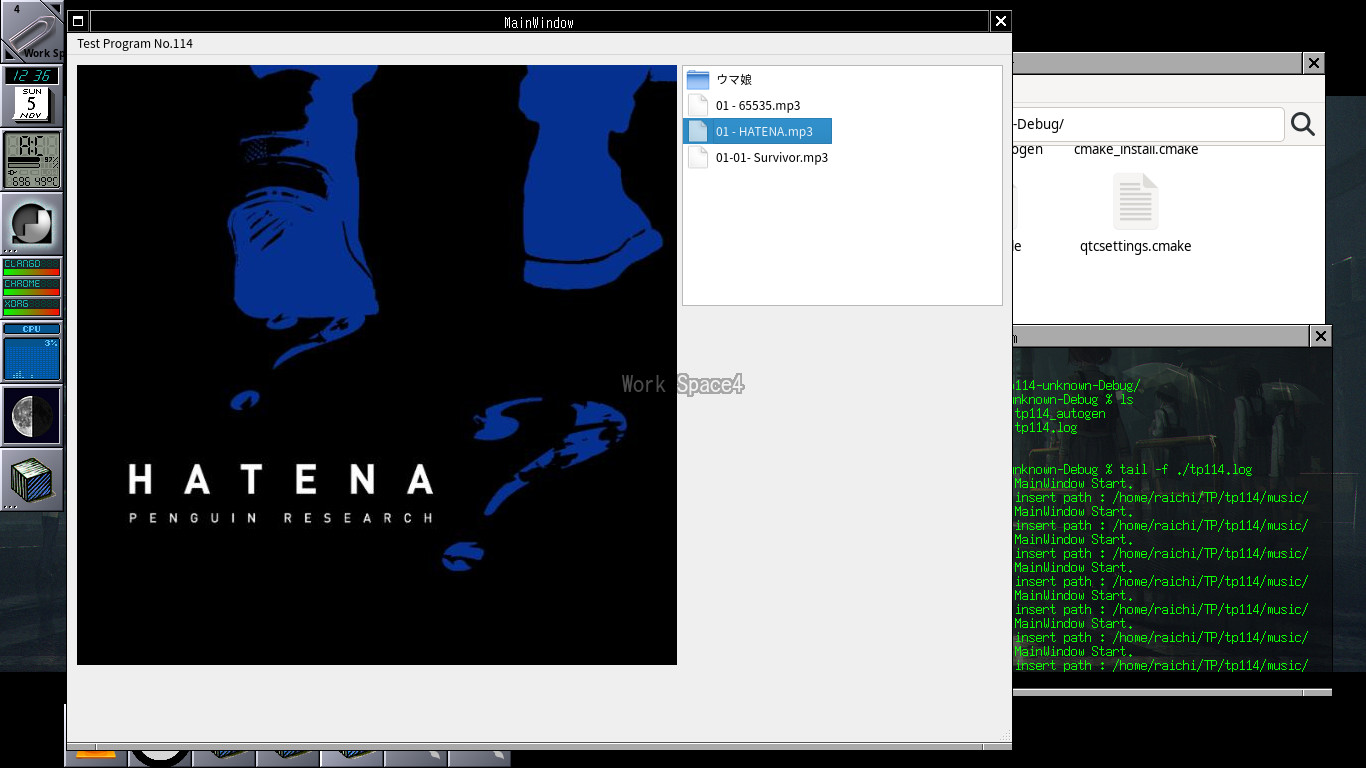Select the highlighted 01 - HATENA.mp3 entry

tap(757, 131)
